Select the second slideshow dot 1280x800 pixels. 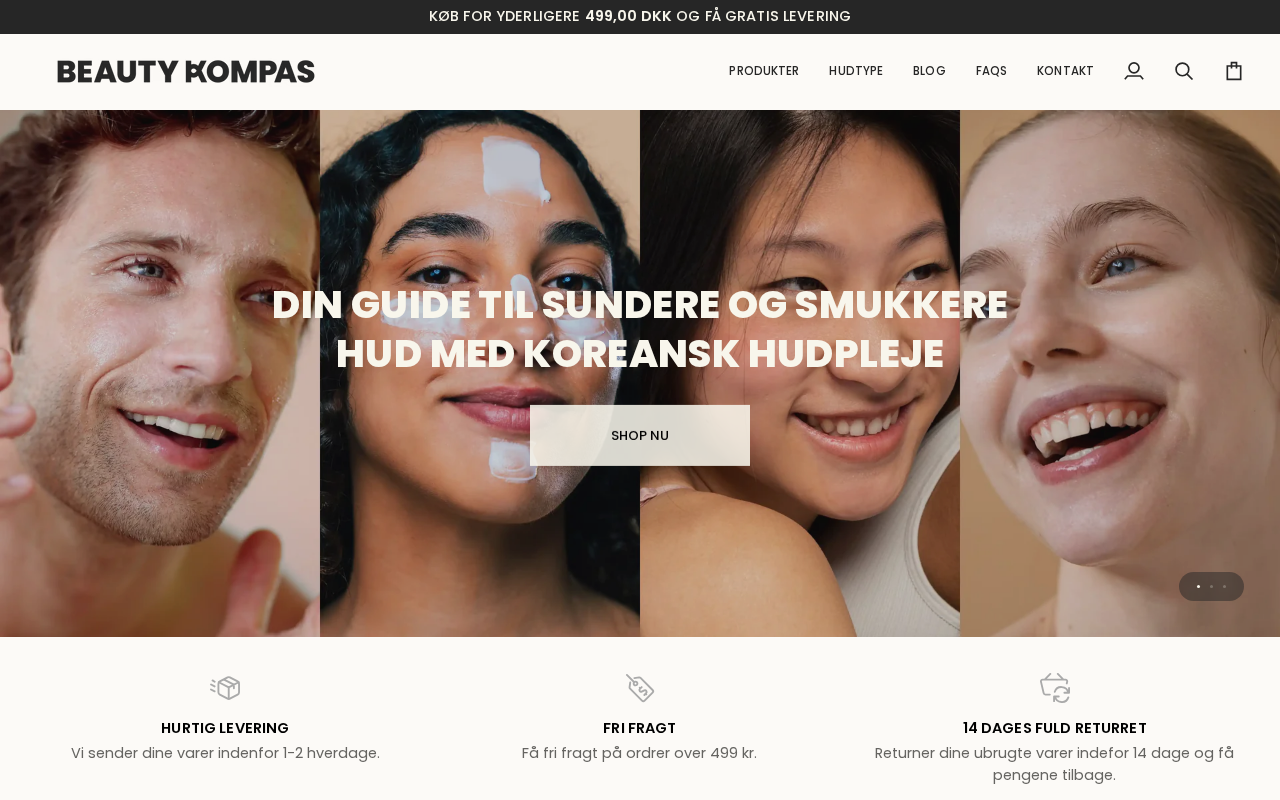click(x=1211, y=587)
